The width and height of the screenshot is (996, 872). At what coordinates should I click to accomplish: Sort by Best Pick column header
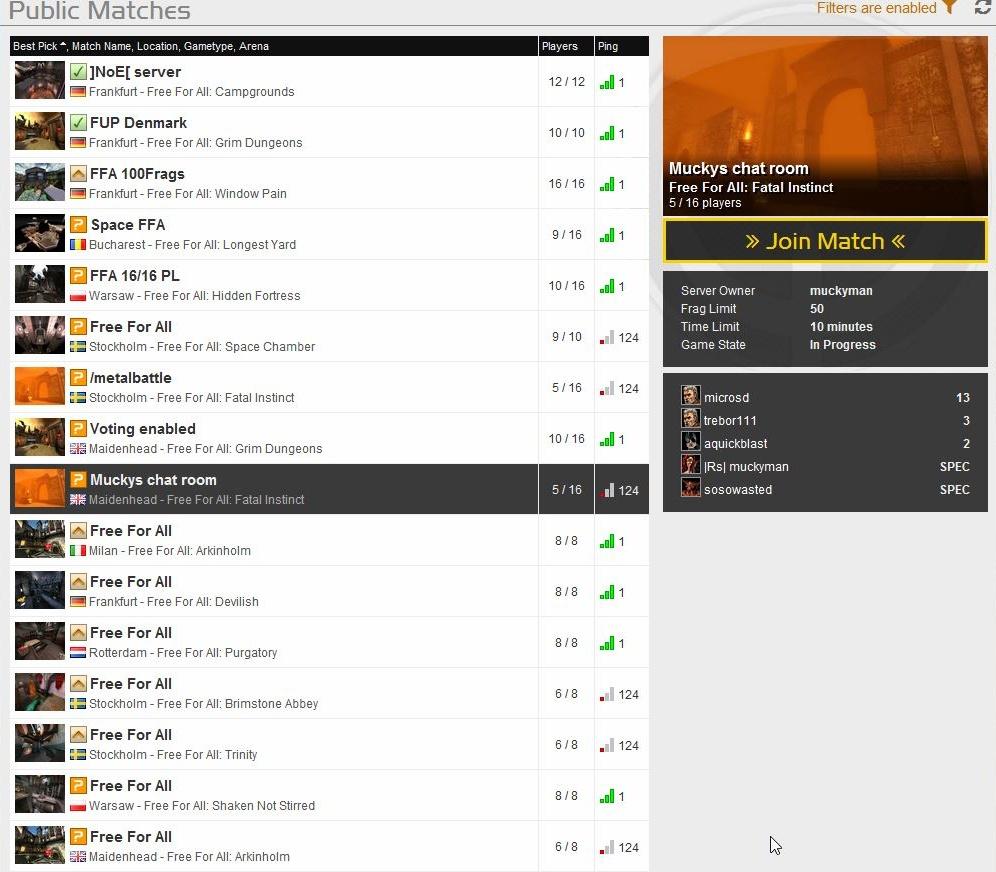pyautogui.click(x=40, y=46)
